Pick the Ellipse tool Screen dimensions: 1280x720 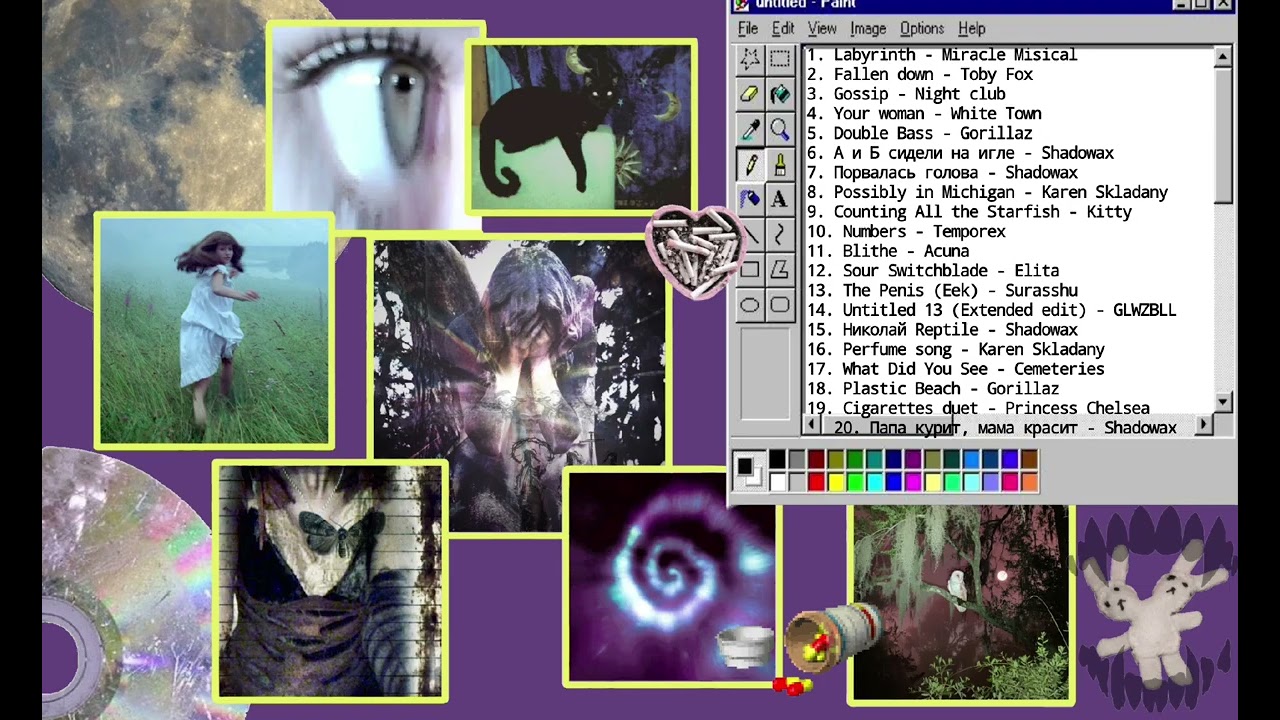pos(750,304)
